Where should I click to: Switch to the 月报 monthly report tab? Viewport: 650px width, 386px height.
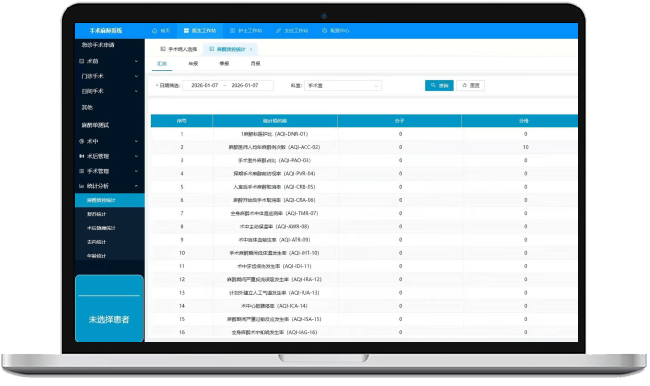[x=255, y=63]
